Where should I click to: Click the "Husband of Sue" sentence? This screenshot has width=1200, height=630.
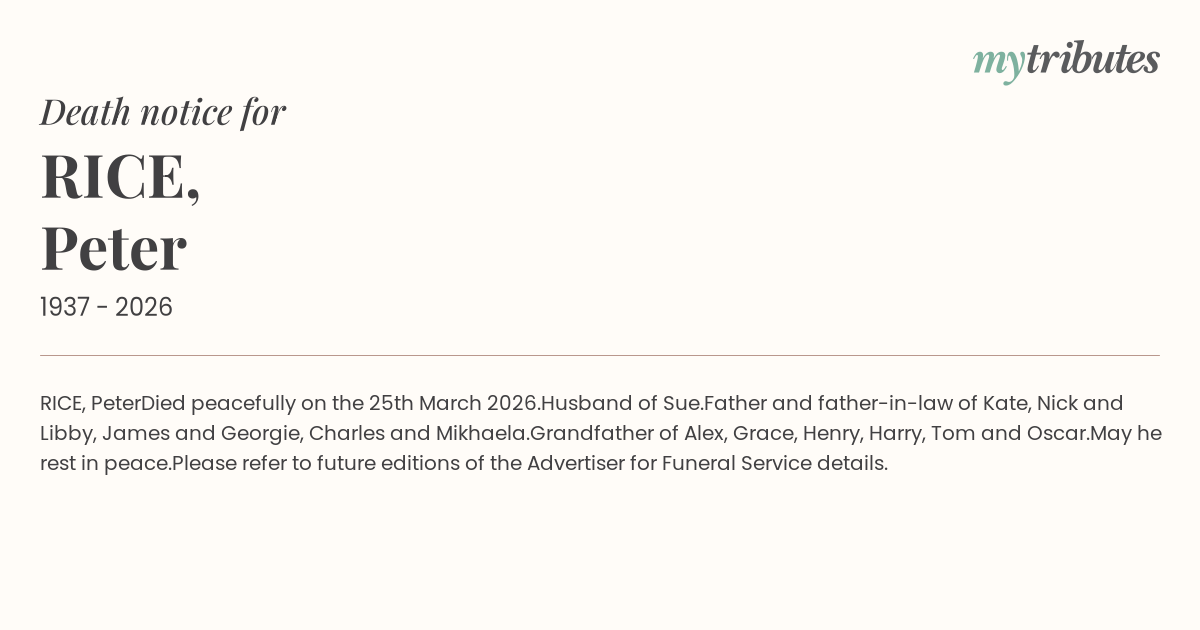[621, 403]
